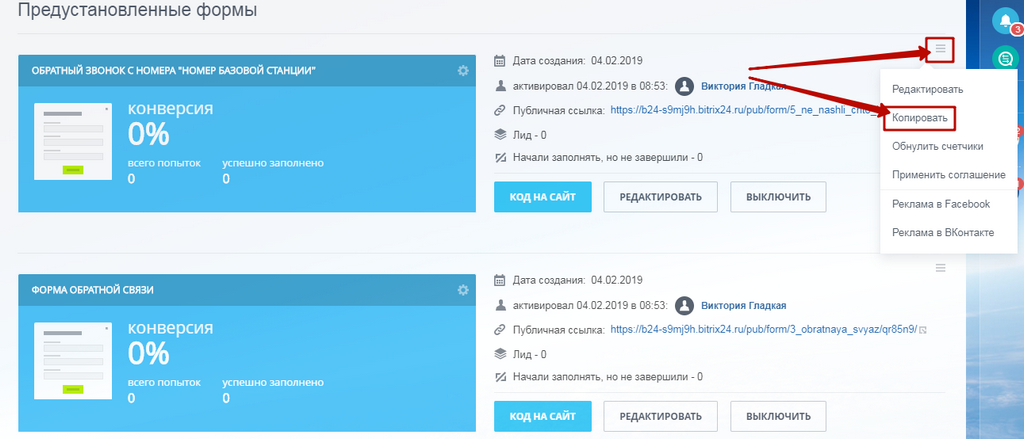Screen dimensions: 1024x439
Task: Click Виктория Гладкая avatar in first form
Action: (x=684, y=86)
